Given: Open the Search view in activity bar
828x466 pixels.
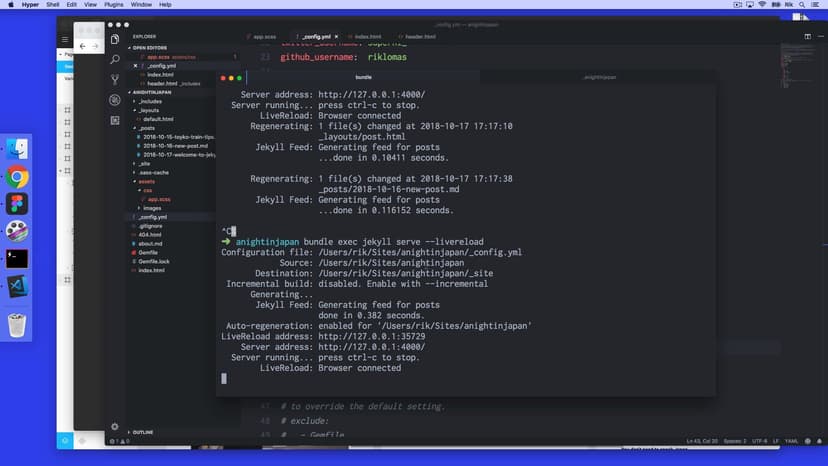Looking at the screenshot, I should point(115,59).
